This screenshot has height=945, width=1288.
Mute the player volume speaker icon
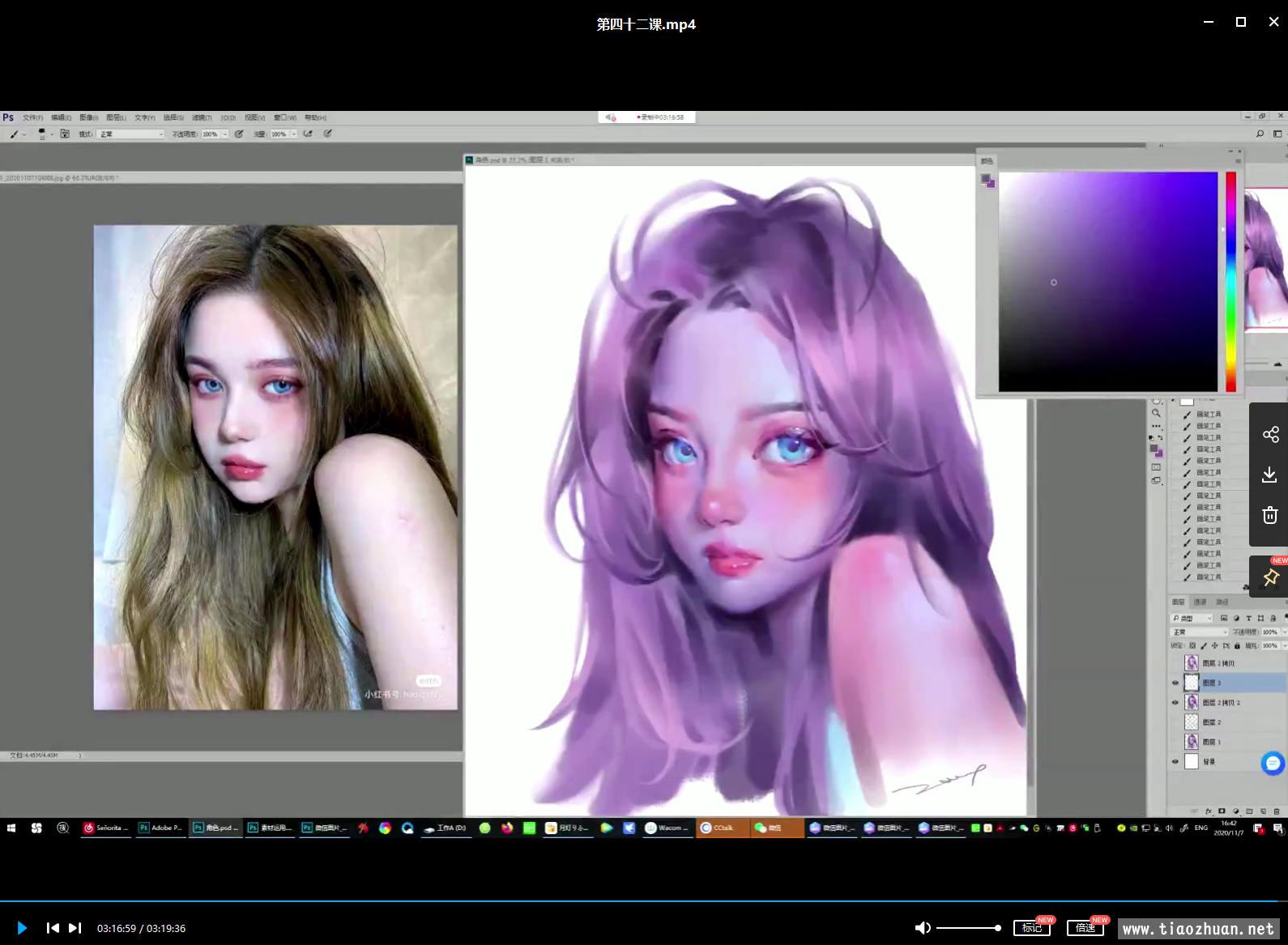[923, 928]
